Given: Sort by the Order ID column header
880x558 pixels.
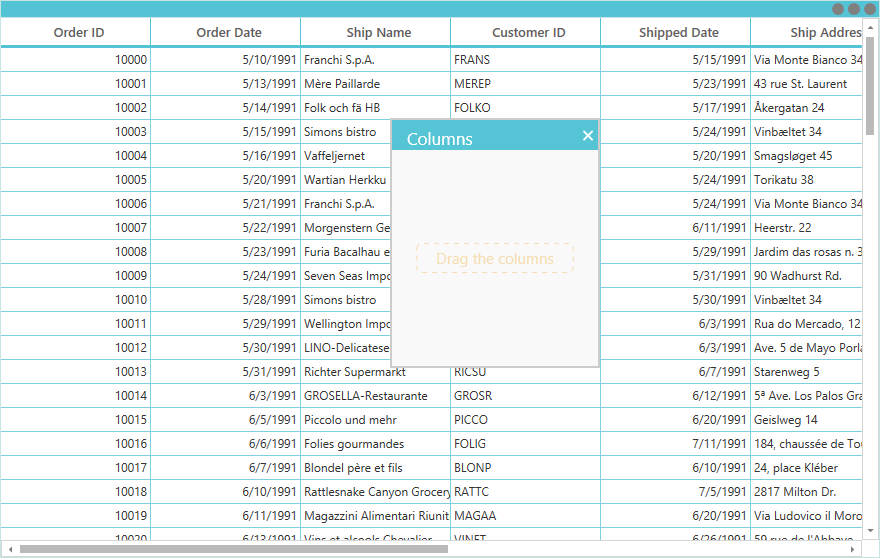Looking at the screenshot, I should pos(78,32).
